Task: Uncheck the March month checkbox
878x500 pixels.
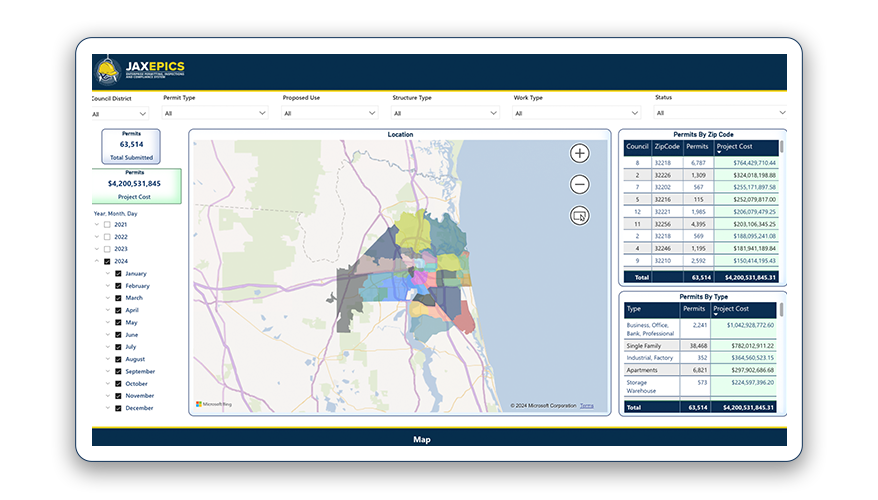Action: click(118, 298)
